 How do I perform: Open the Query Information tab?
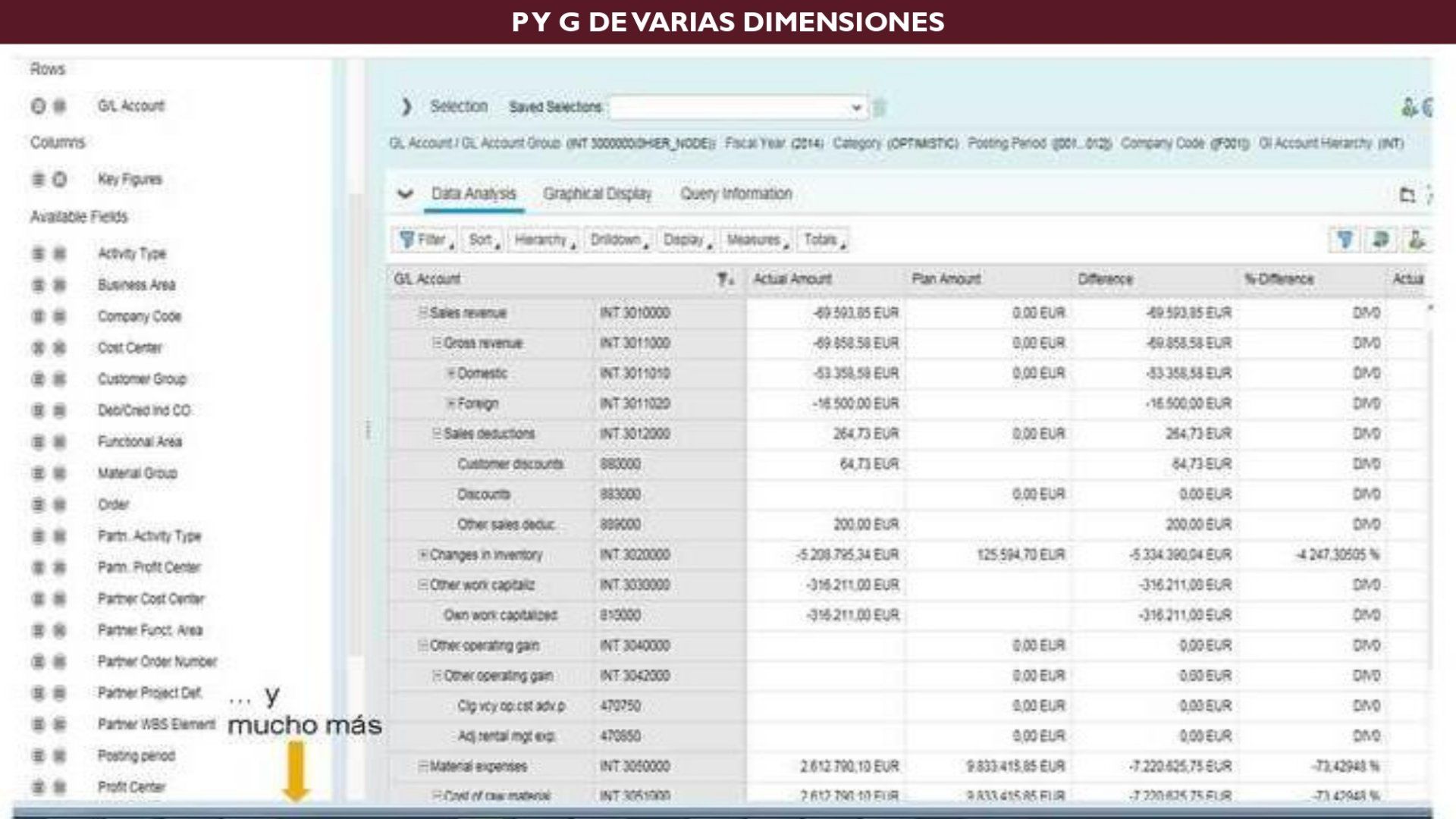click(736, 194)
